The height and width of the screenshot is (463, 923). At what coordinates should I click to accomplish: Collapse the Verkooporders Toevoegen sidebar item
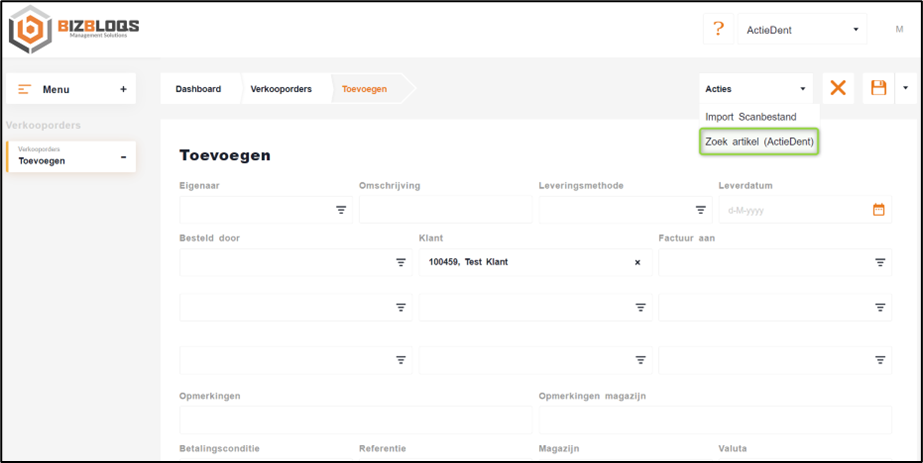coord(123,156)
